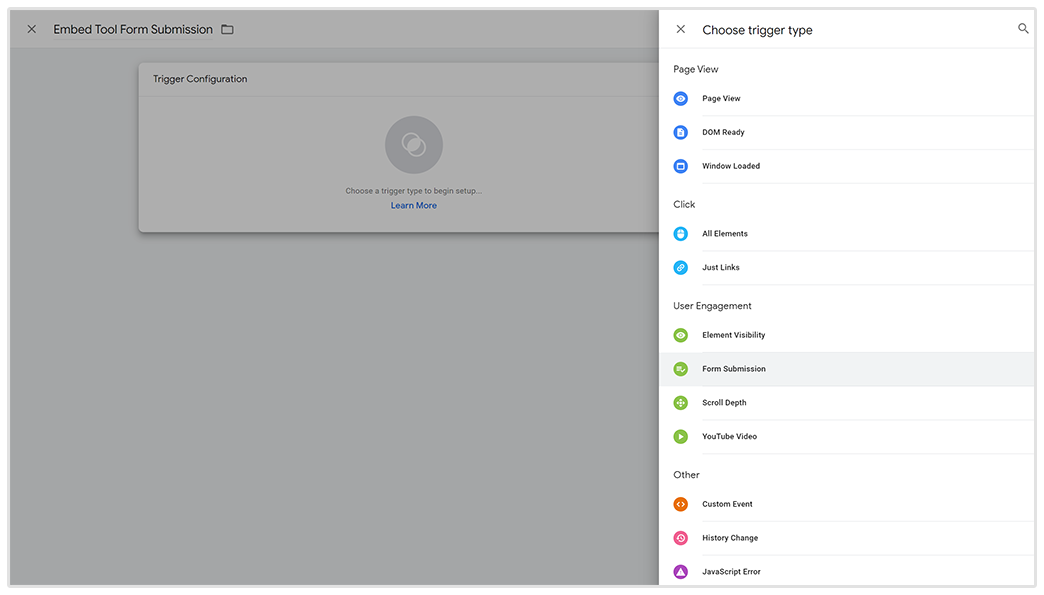Image resolution: width=1044 pixels, height=595 pixels.
Task: Click the Element Visibility eye icon
Action: pos(681,335)
